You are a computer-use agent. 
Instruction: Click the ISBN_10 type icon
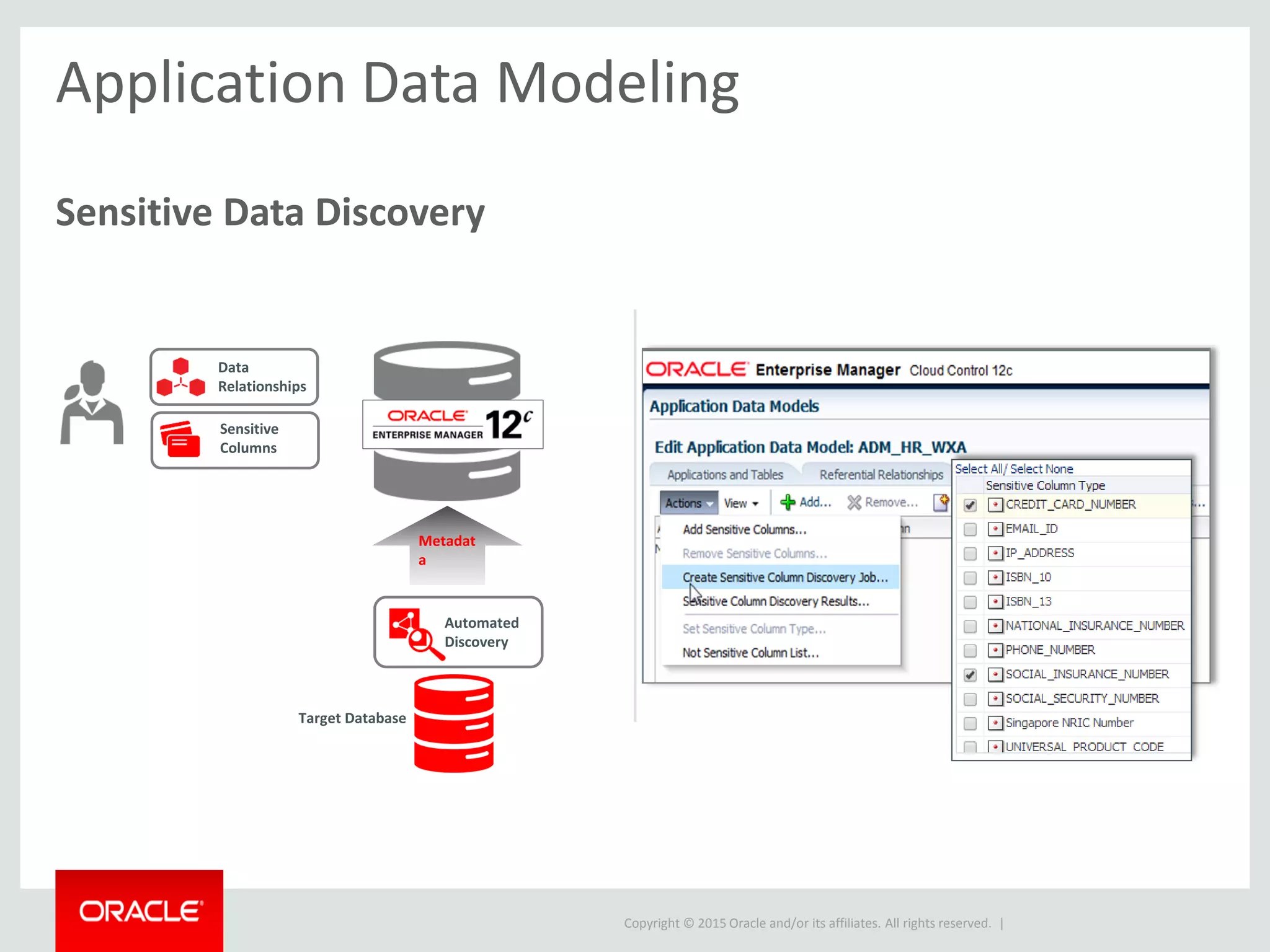(x=995, y=577)
